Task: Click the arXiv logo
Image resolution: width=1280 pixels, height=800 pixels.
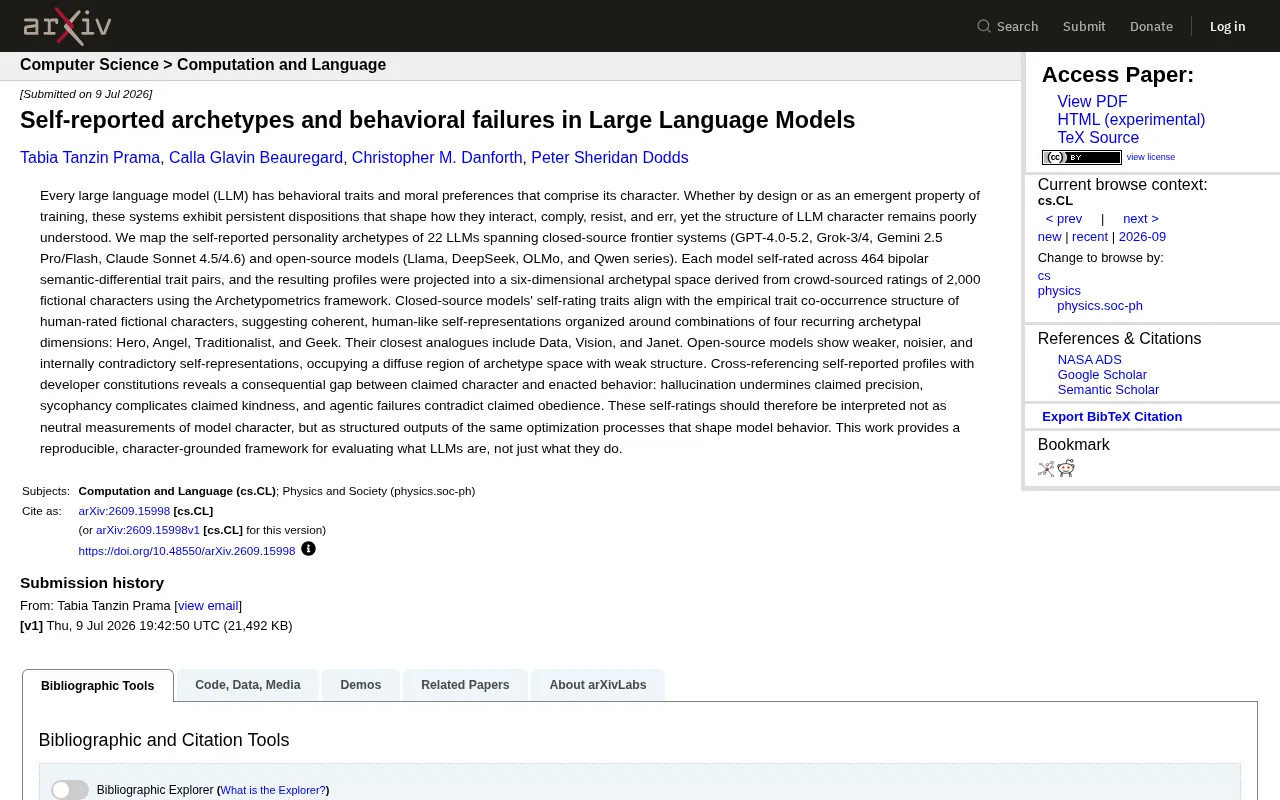Action: tap(67, 26)
